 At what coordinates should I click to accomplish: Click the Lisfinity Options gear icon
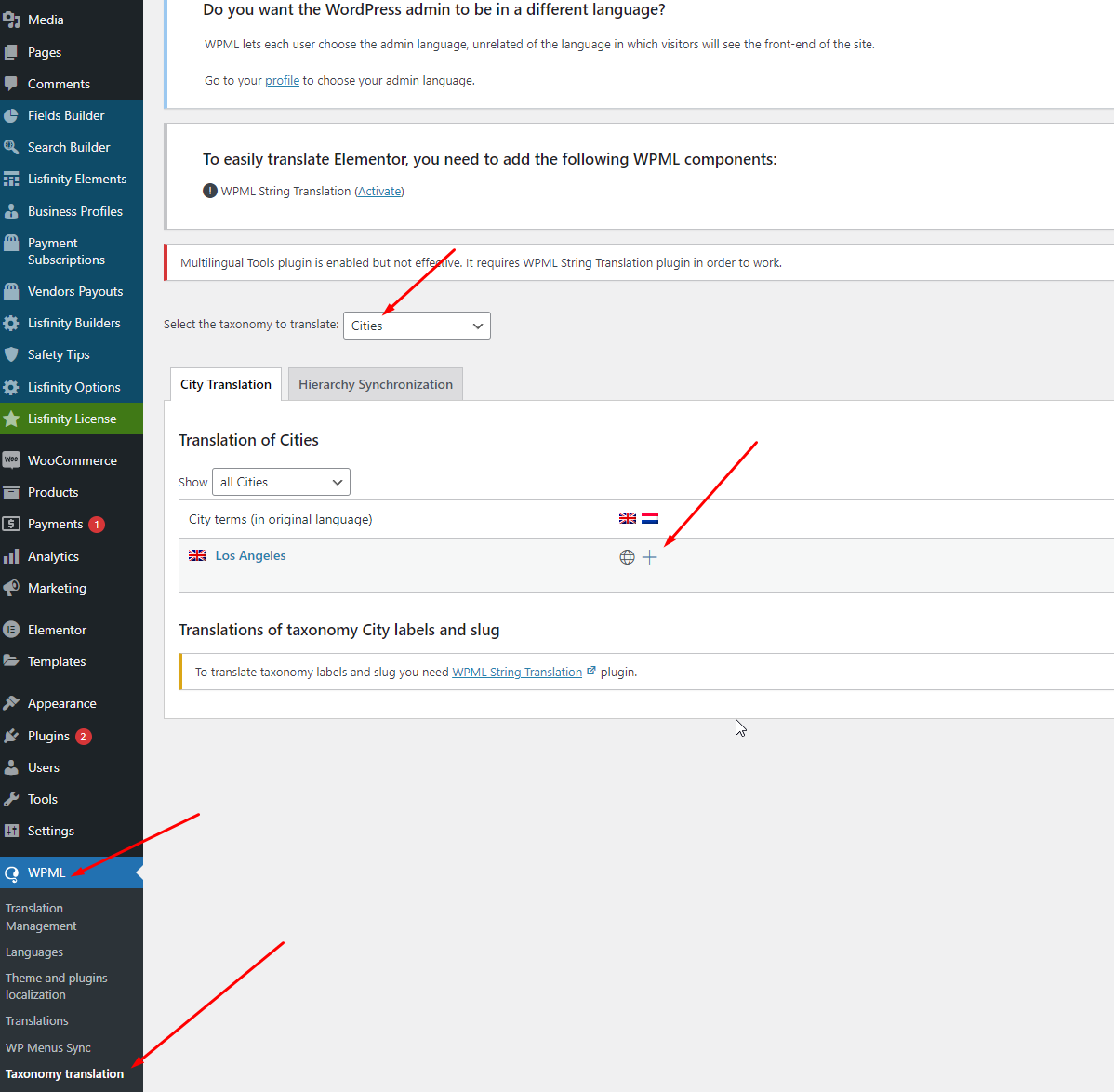tap(11, 387)
